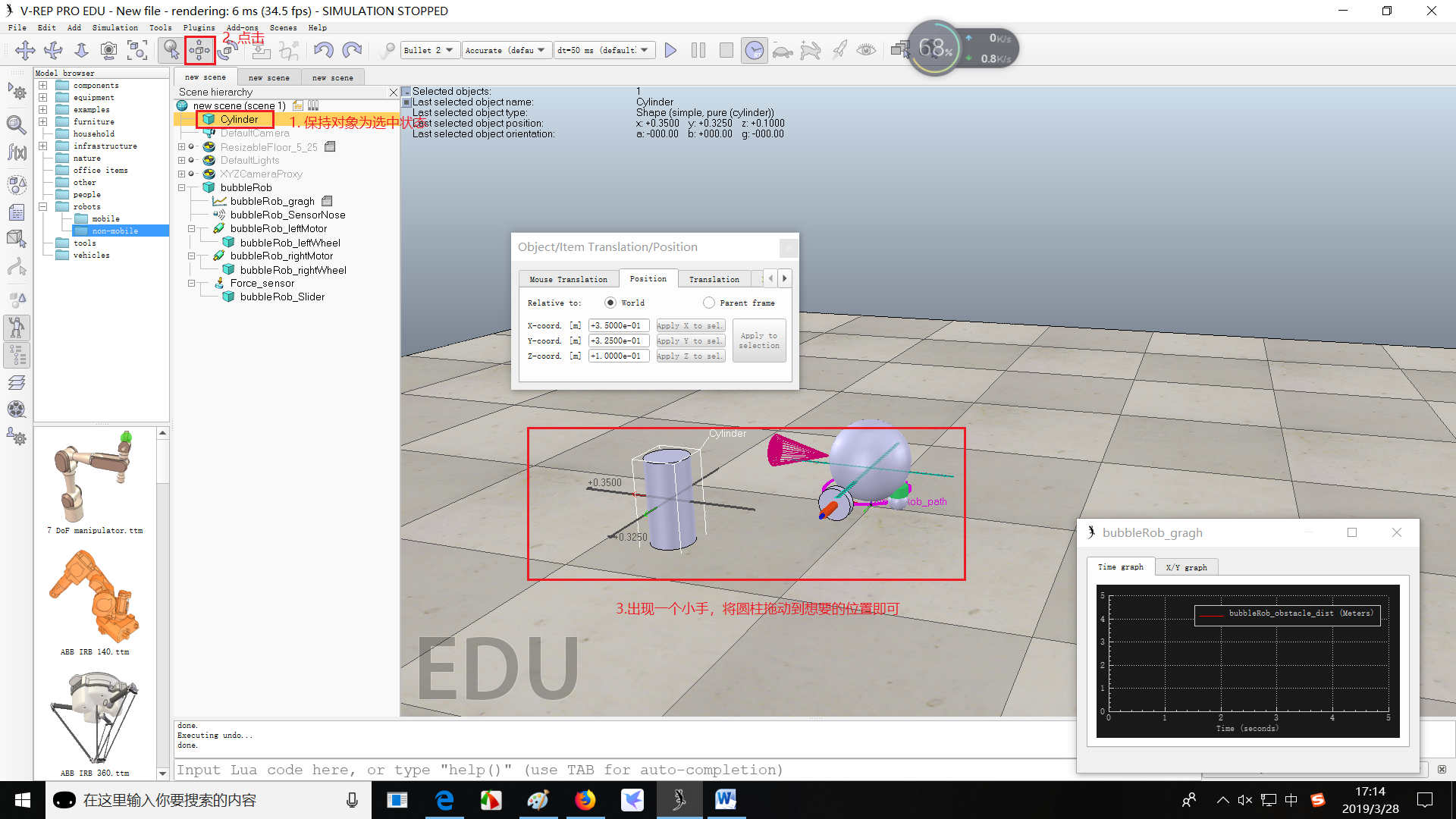Start simulation with the play button
Viewport: 1456px width, 819px height.
pos(670,51)
